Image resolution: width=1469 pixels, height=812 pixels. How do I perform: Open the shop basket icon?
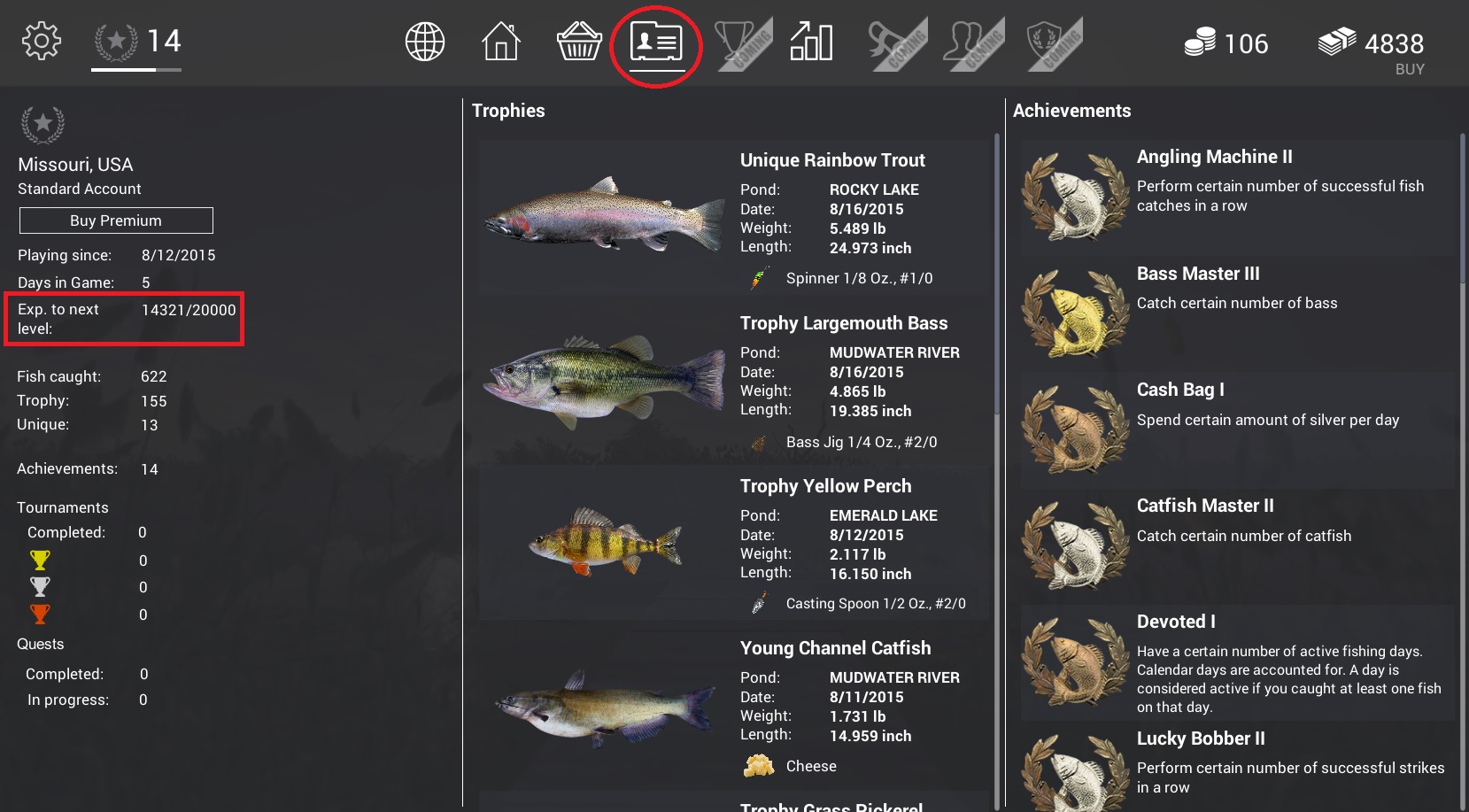coord(579,42)
